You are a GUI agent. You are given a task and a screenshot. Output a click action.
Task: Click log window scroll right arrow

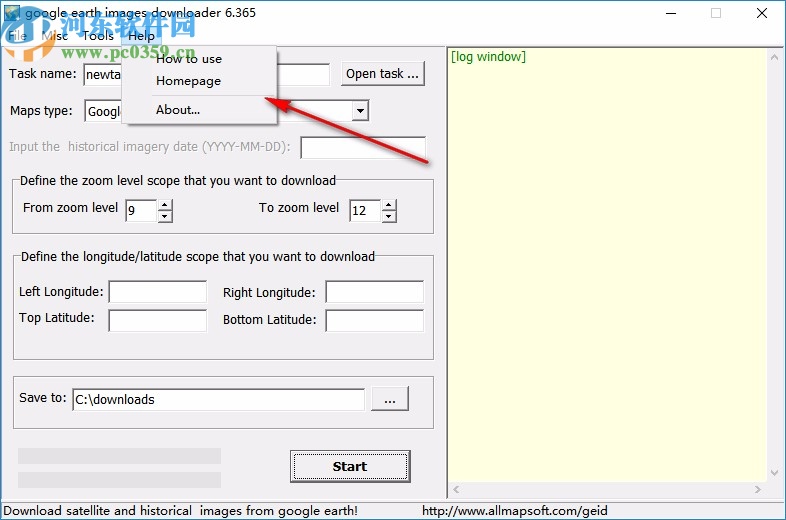coord(757,489)
